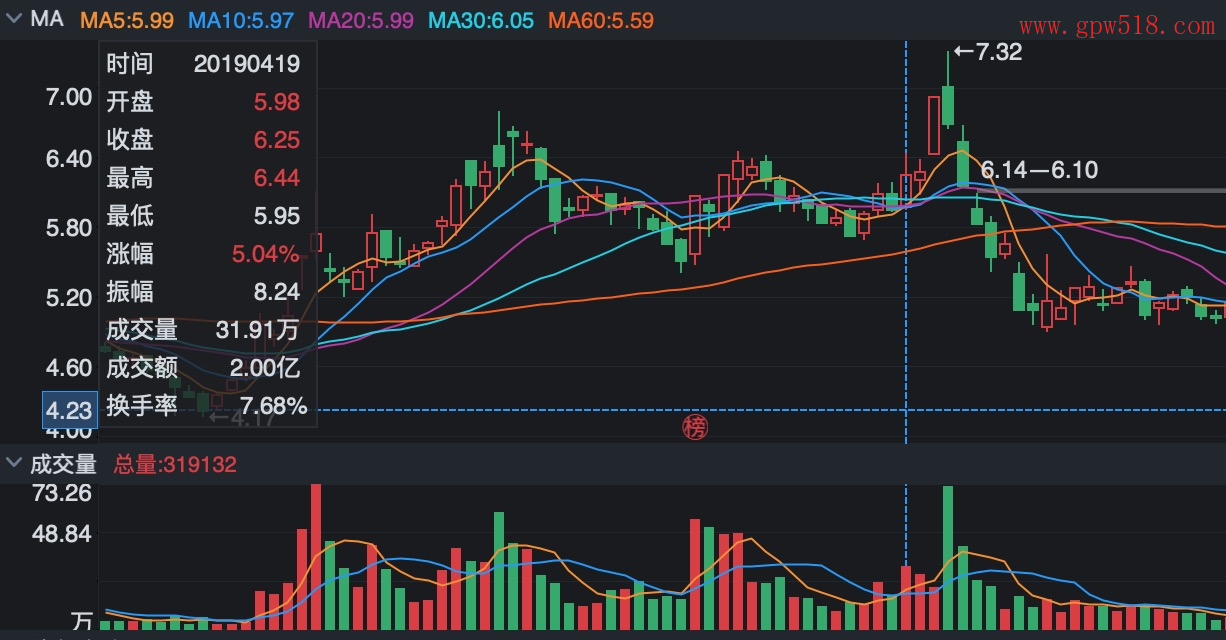Select the MA5:5.99 indicator label
The image size is (1226, 640).
(x=127, y=21)
